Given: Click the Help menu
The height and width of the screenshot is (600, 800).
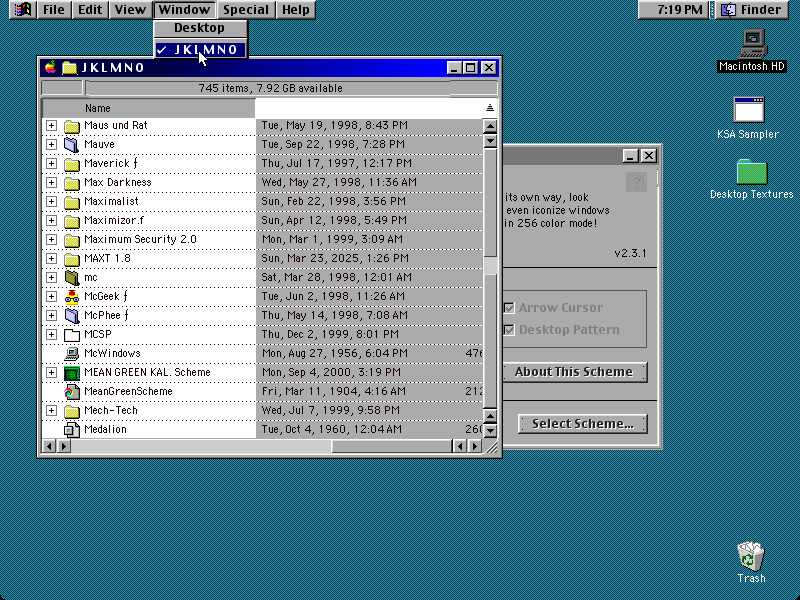Looking at the screenshot, I should (x=295, y=10).
